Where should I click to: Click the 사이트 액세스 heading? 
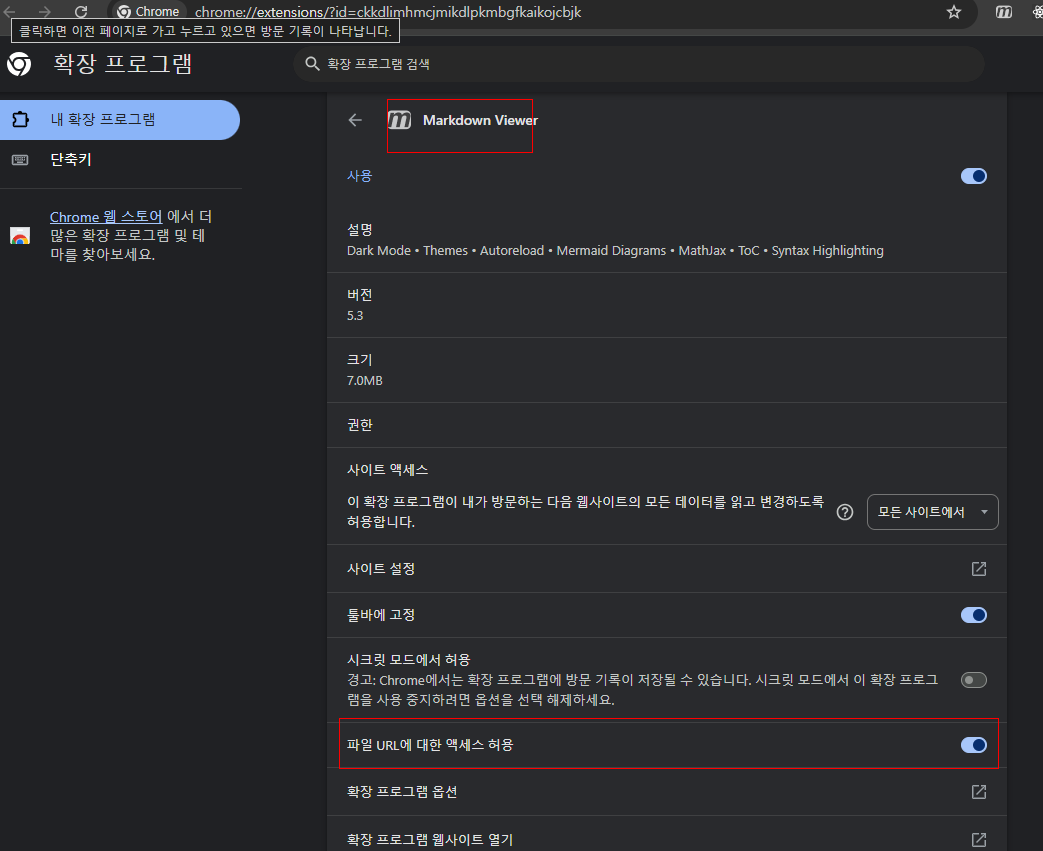[387, 470]
